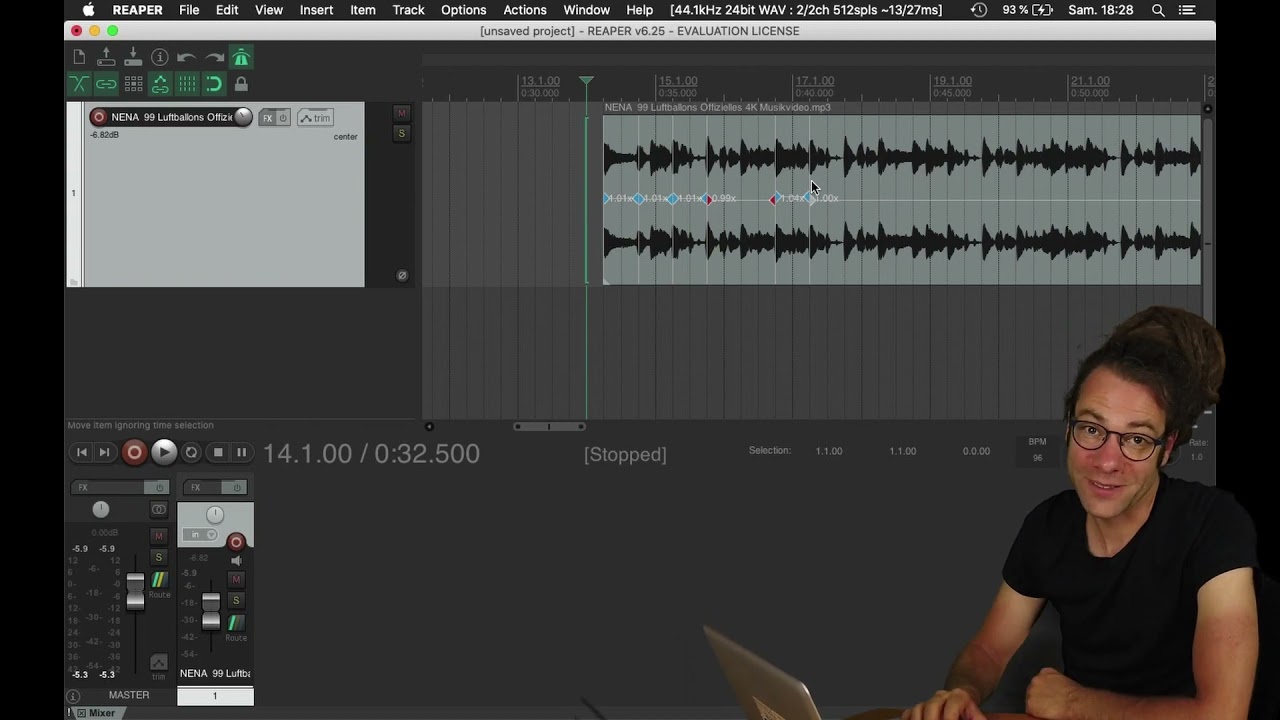Toggle grid lines display icon
1280x720 pixels.
pos(187,84)
